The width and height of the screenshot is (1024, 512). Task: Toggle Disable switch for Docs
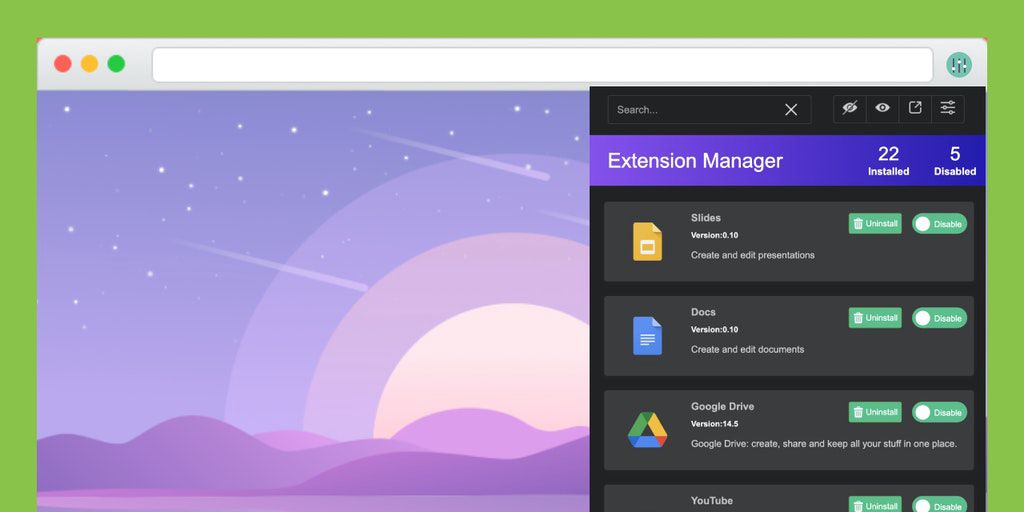pos(939,317)
